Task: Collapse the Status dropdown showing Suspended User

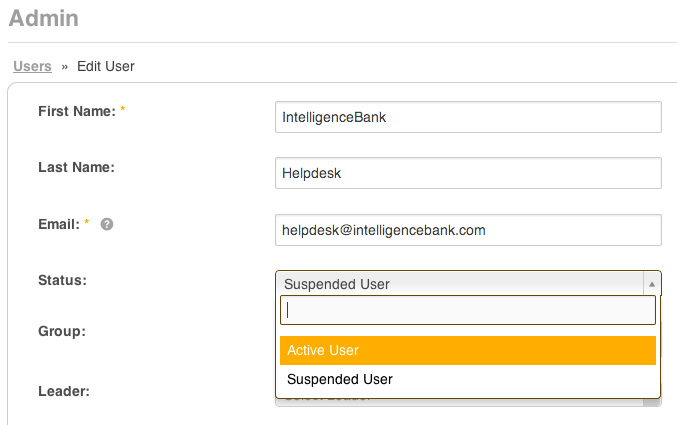Action: (468, 284)
